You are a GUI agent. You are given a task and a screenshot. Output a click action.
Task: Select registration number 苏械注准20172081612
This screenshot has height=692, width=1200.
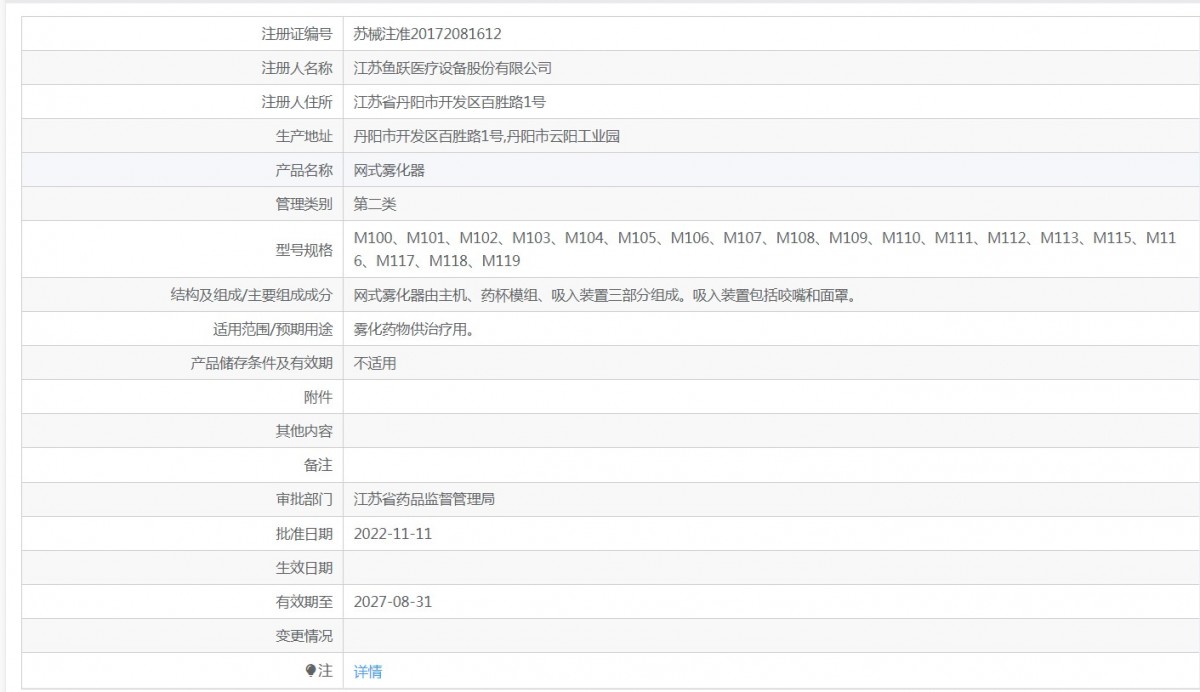coord(428,34)
